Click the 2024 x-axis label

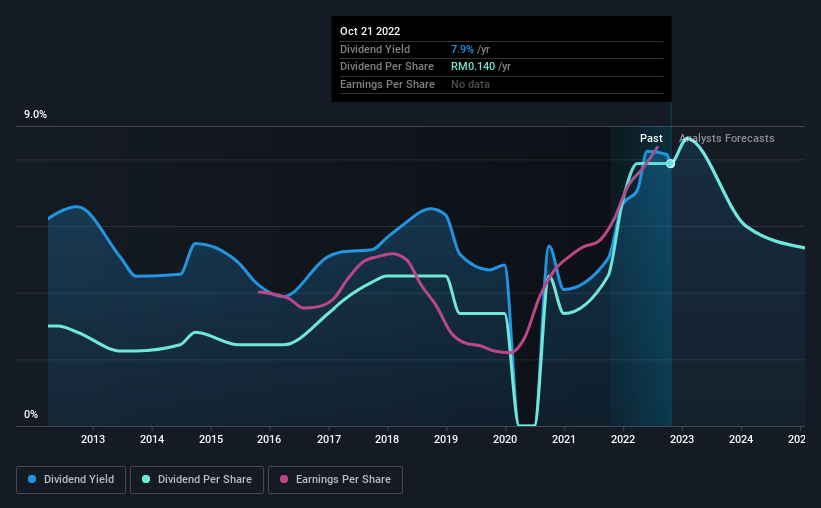pos(741,439)
